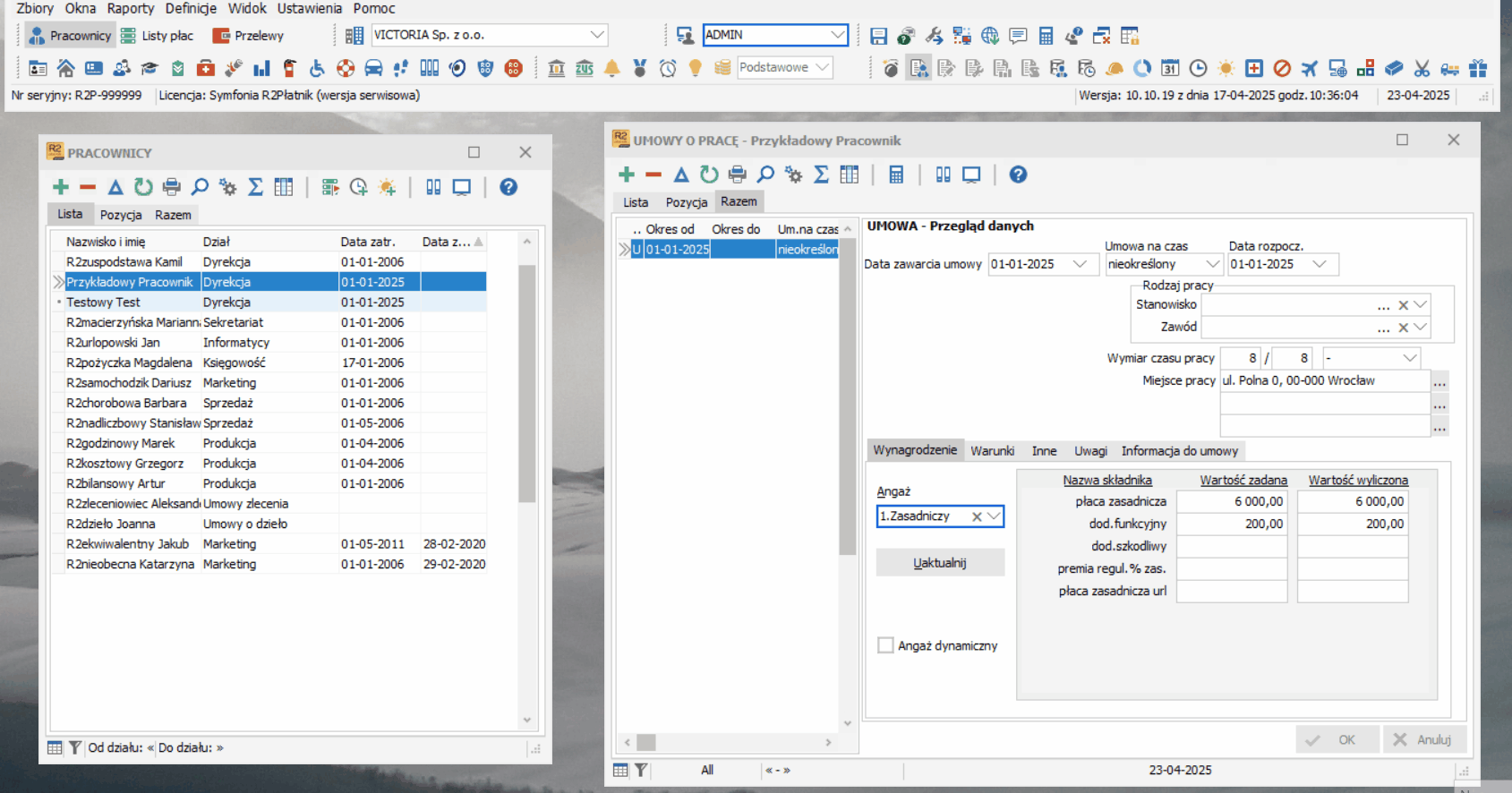Click the calendar 31 icon
Image resolution: width=1512 pixels, height=793 pixels.
[1170, 68]
